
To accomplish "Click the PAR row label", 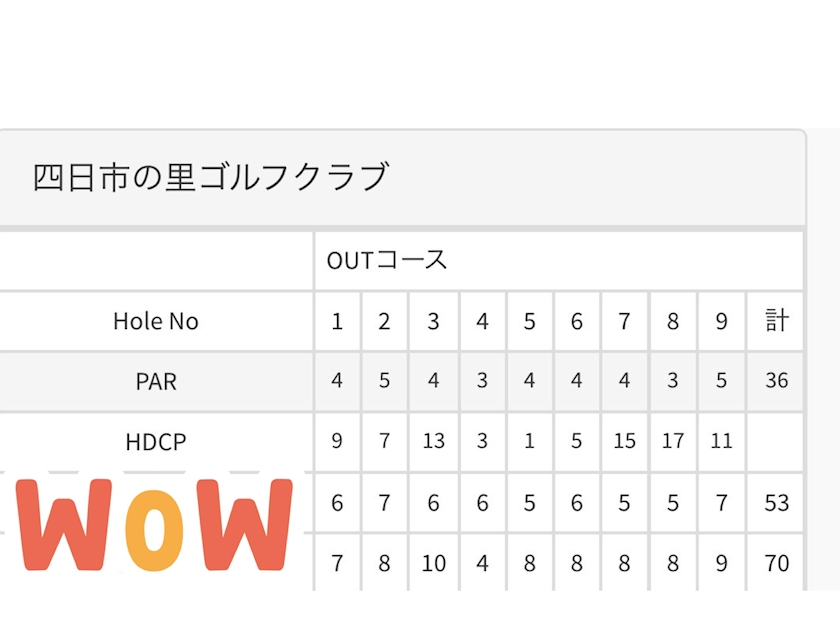I will point(156,381).
